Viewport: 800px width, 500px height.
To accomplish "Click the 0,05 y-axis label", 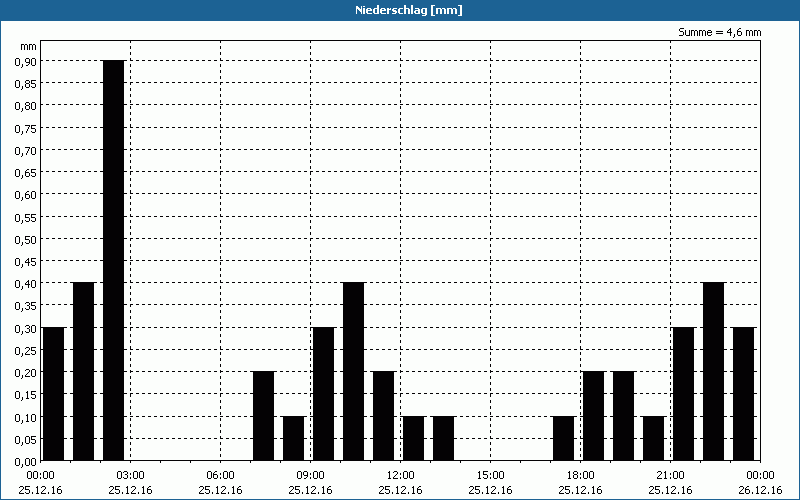I will coord(26,440).
